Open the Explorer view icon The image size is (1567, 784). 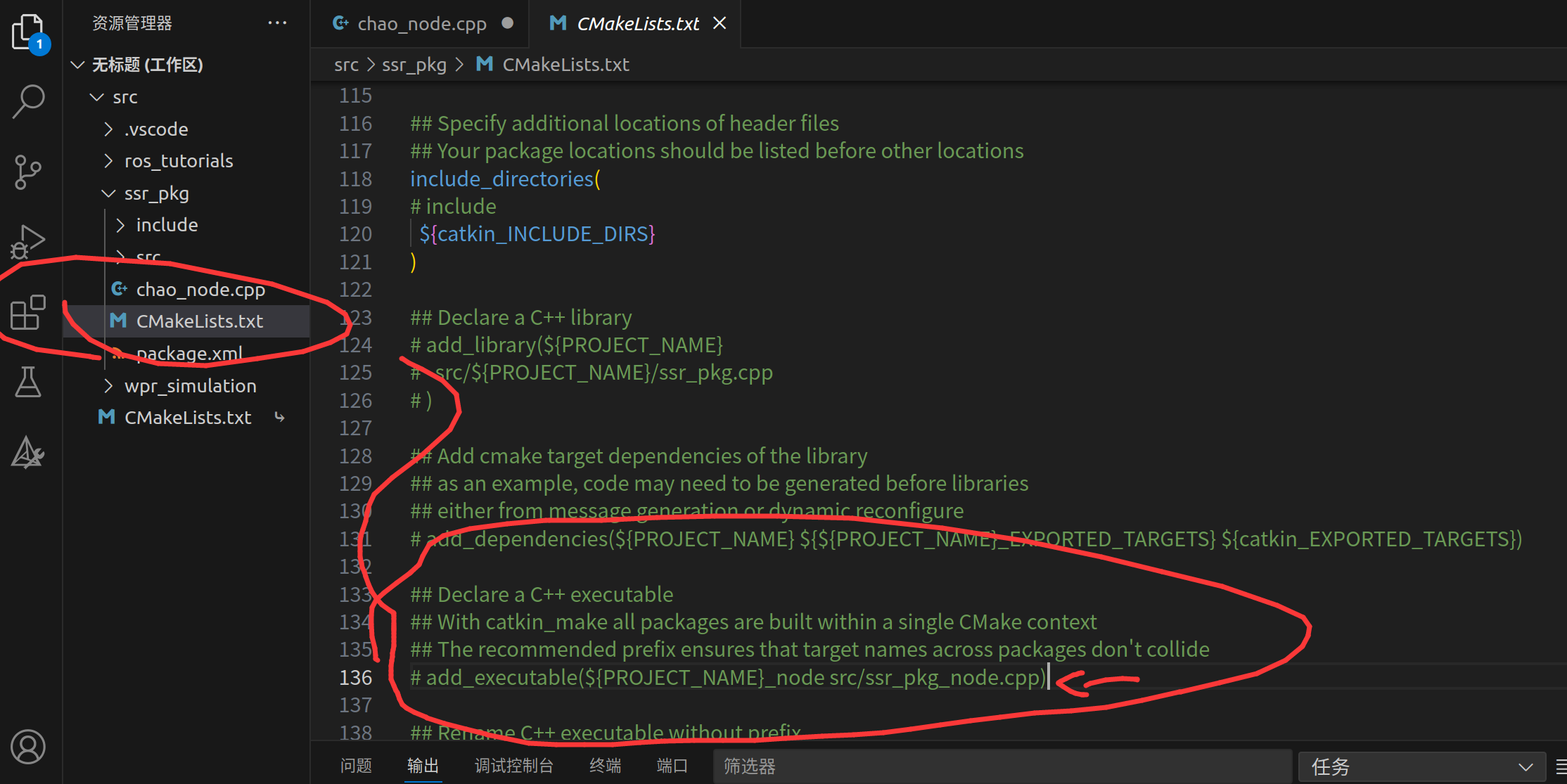(28, 32)
